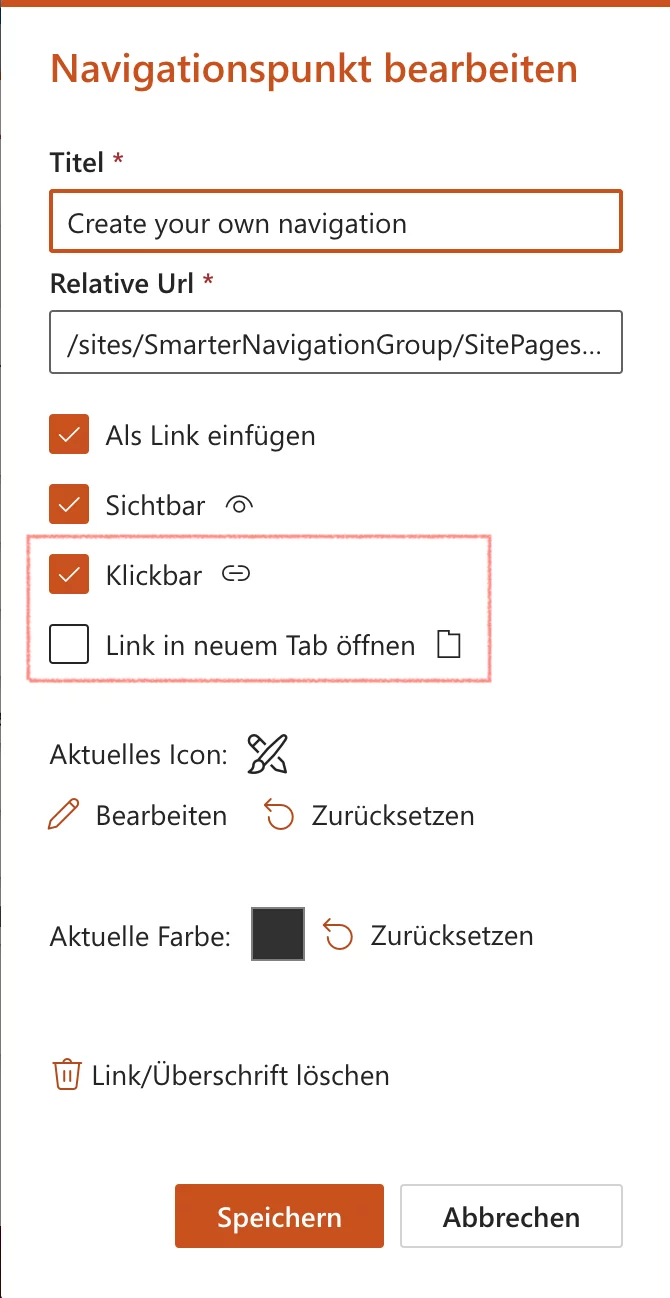
Task: Uncheck the 'Als Link einfügen' checkbox
Action: 69,435
